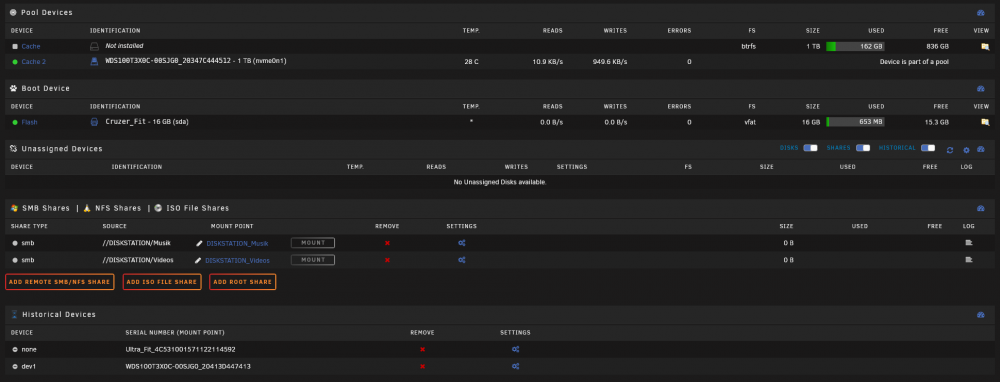Image resolution: width=1000 pixels, height=382 pixels.
Task: Open the Cache 2 device link
Action: coord(34,62)
